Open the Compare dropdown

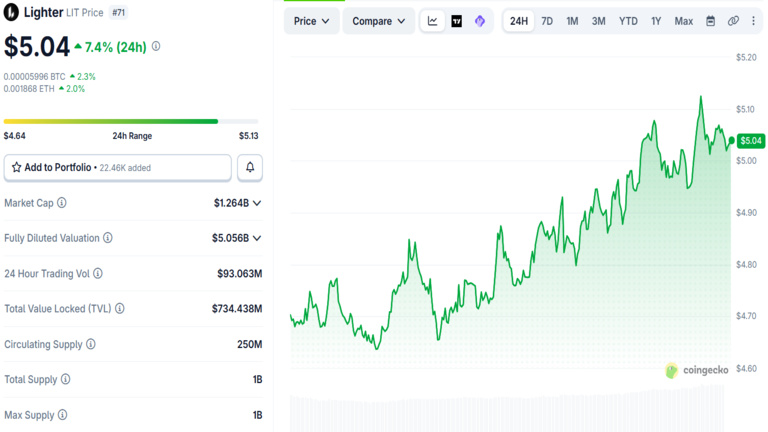tap(379, 21)
